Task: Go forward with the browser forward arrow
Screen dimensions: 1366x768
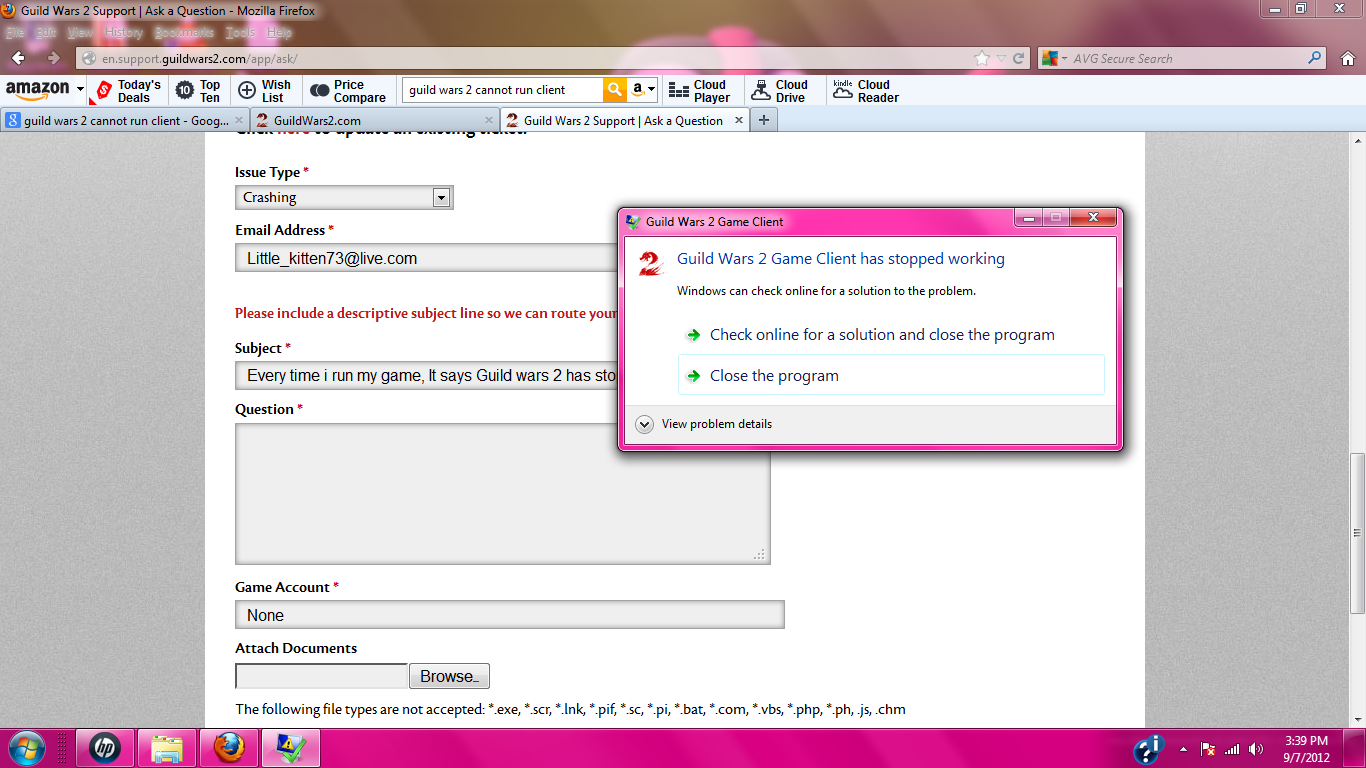Action: [53, 58]
